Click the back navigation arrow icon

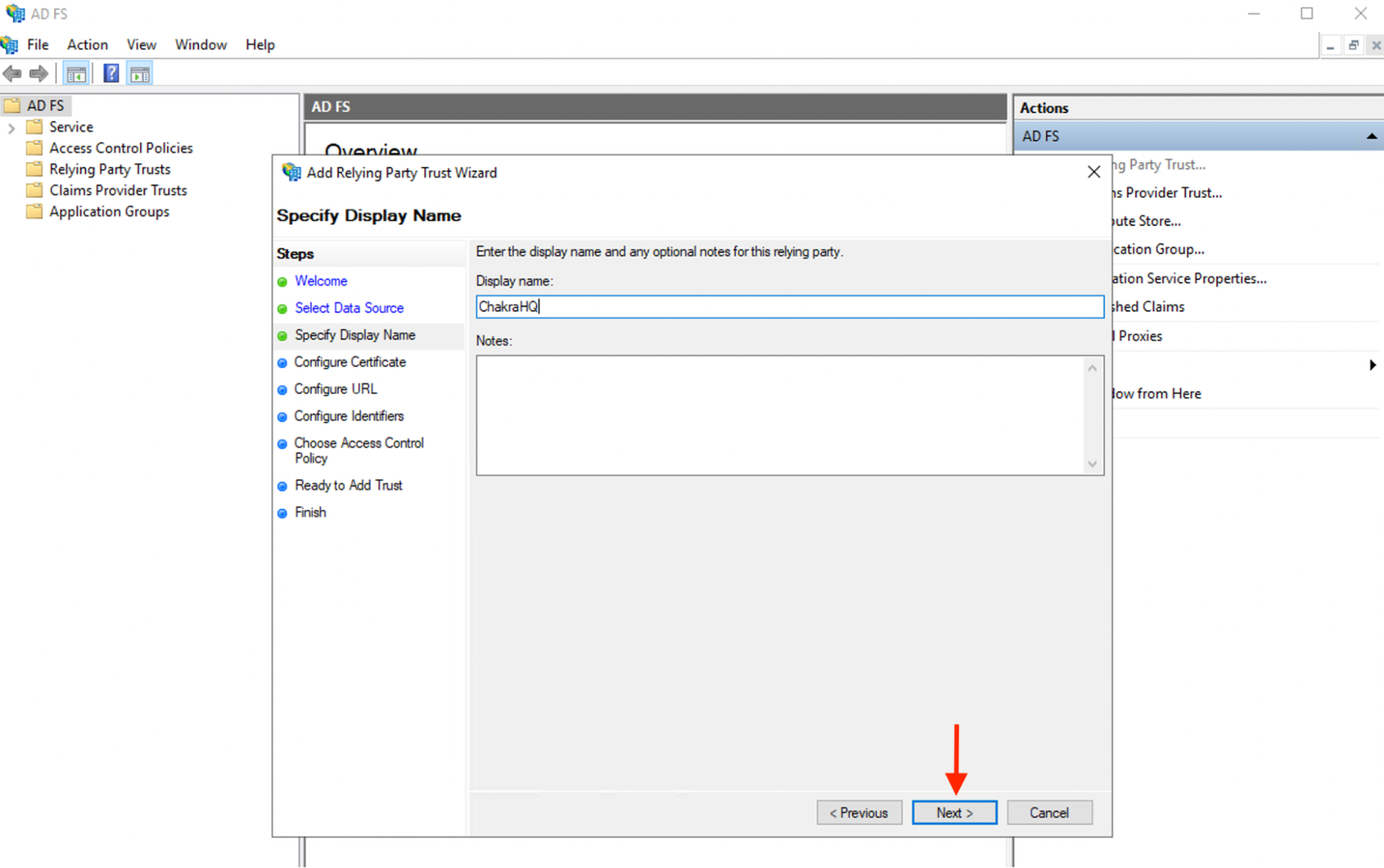12,73
